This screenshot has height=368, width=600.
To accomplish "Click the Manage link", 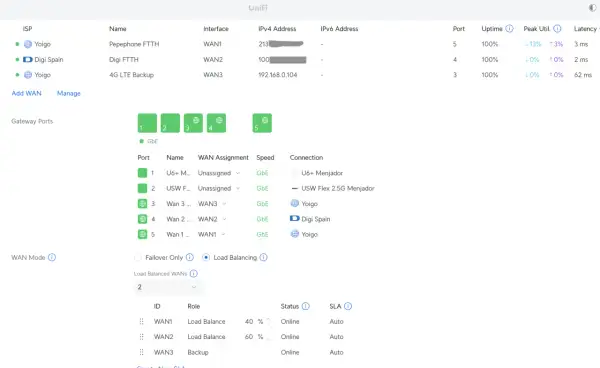I will (68, 93).
